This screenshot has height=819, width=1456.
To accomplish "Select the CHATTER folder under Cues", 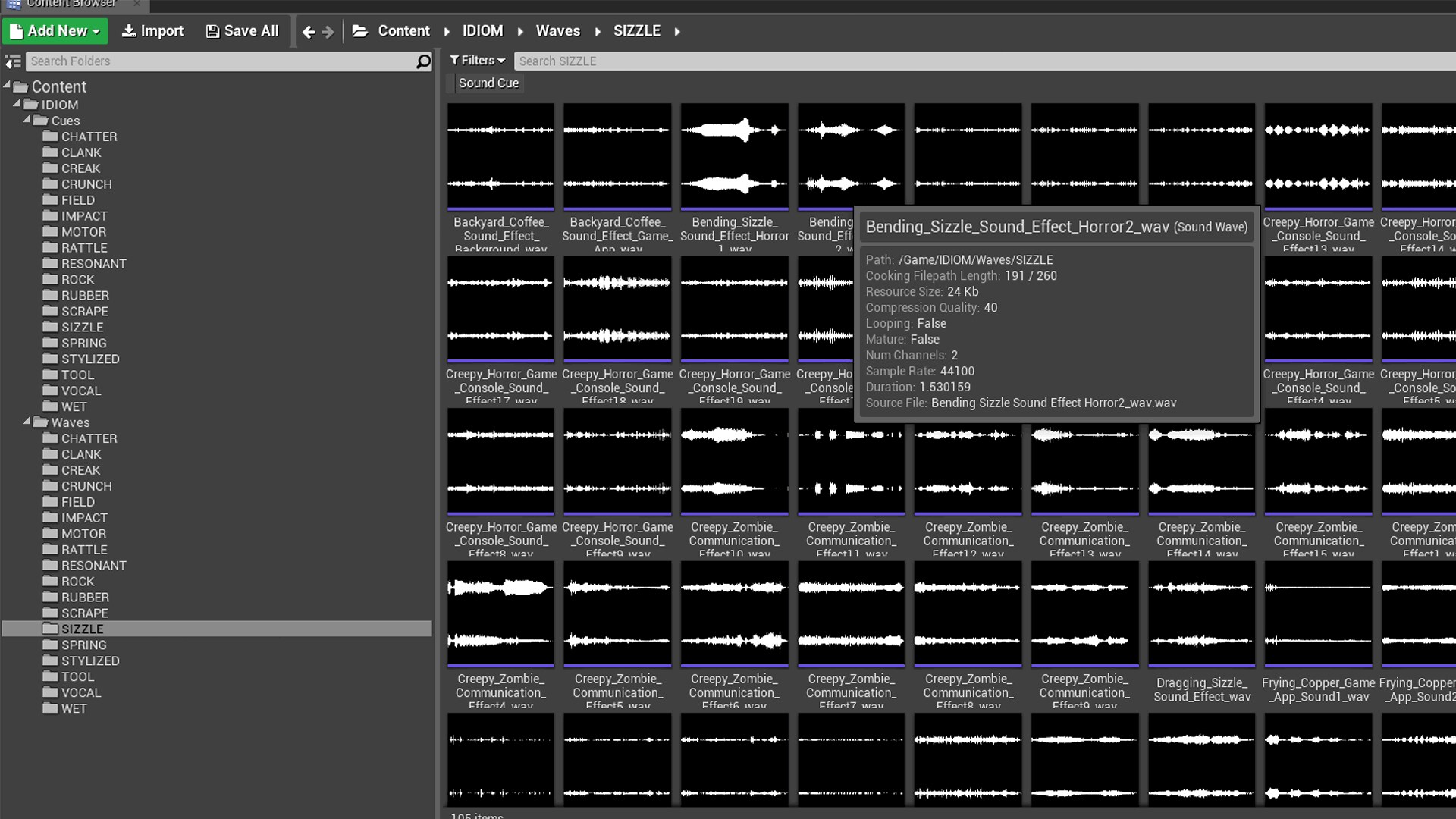I will click(89, 136).
